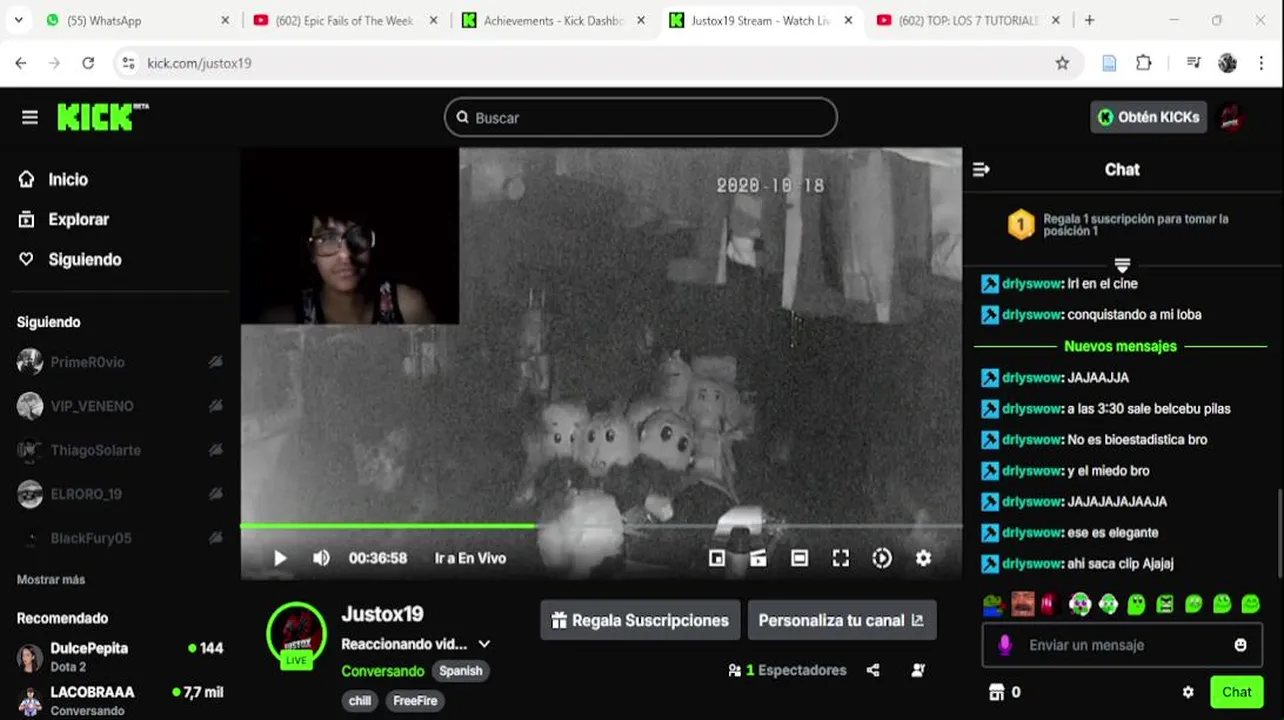1284x720 pixels.
Task: Expand the list with Mostrar más
Action: [x=51, y=579]
